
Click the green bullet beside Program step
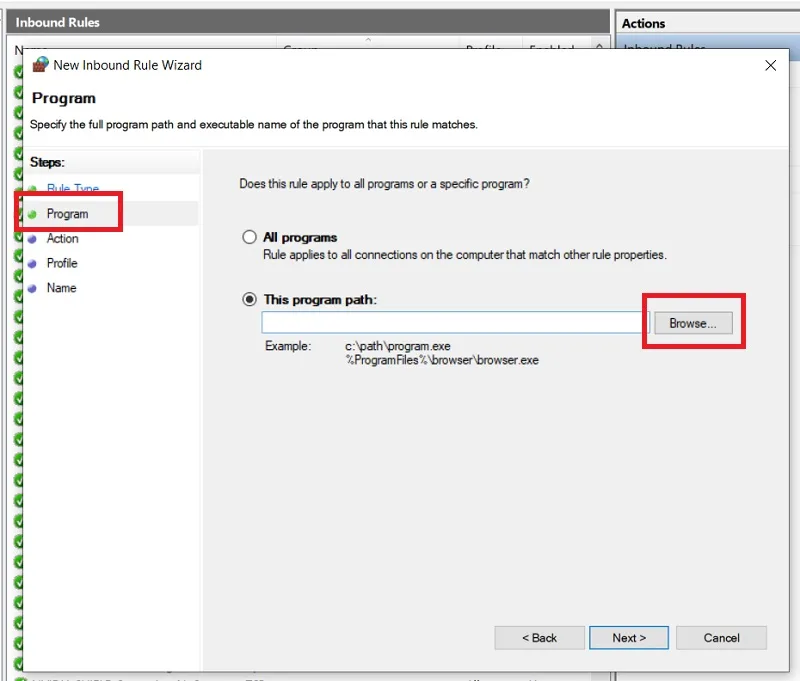[x=32, y=214]
